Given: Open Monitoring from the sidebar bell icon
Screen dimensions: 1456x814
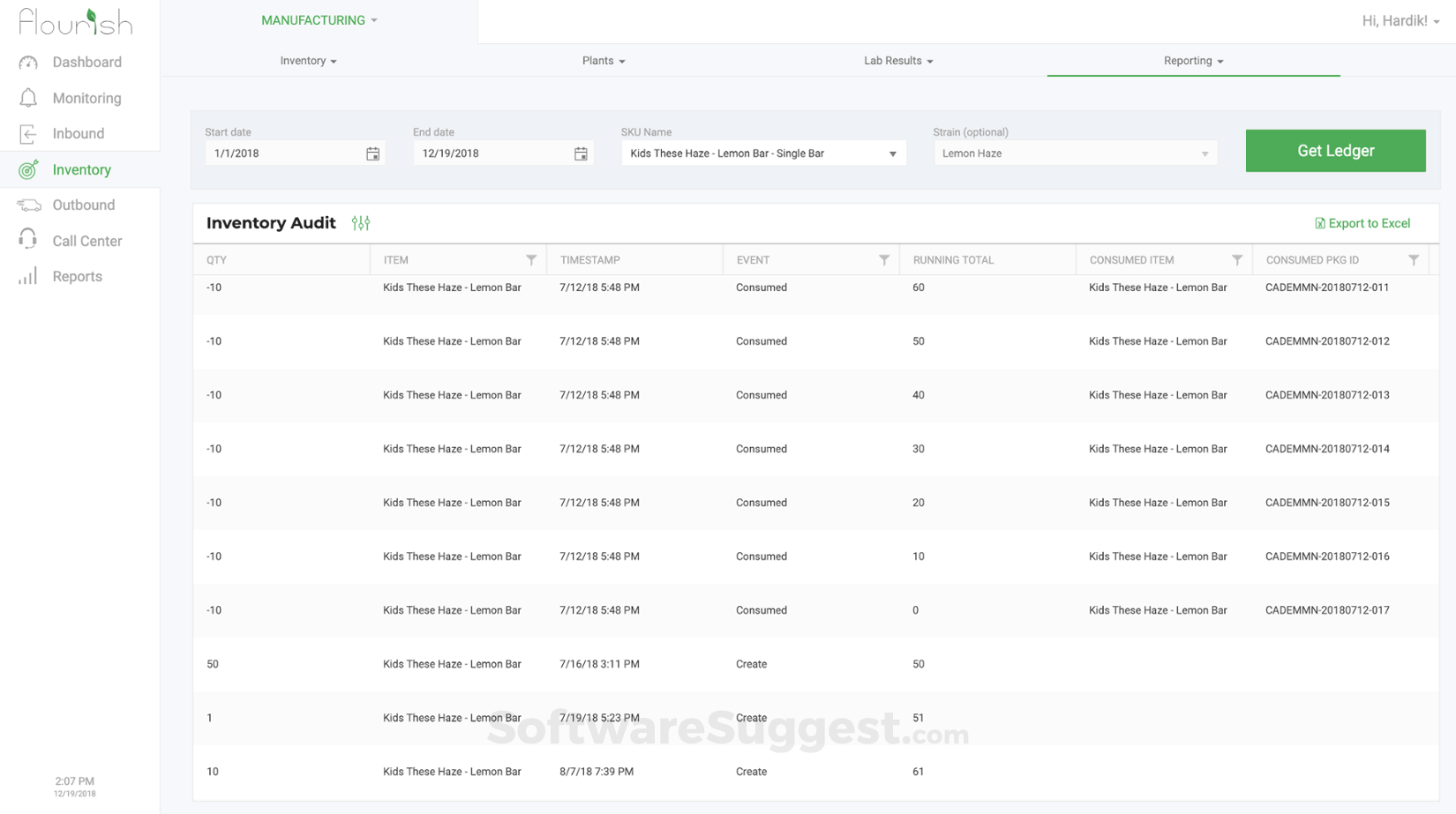Looking at the screenshot, I should point(28,98).
